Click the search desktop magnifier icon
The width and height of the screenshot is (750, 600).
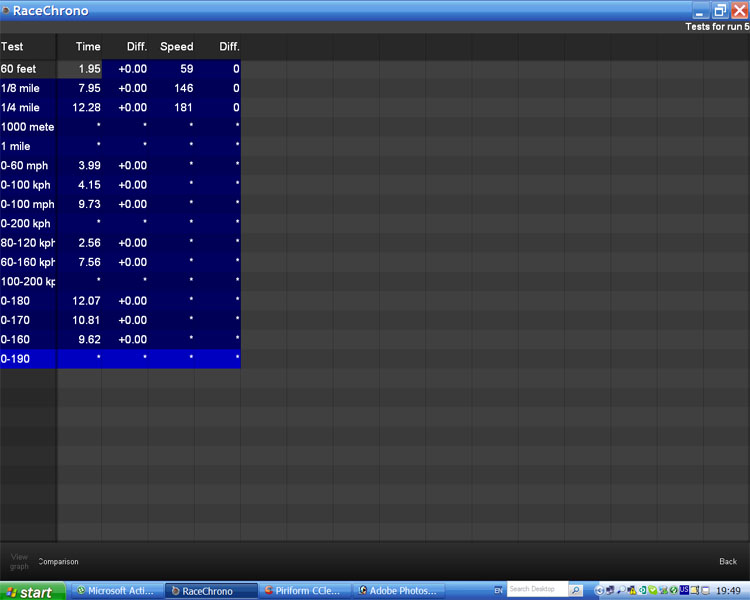(x=576, y=590)
